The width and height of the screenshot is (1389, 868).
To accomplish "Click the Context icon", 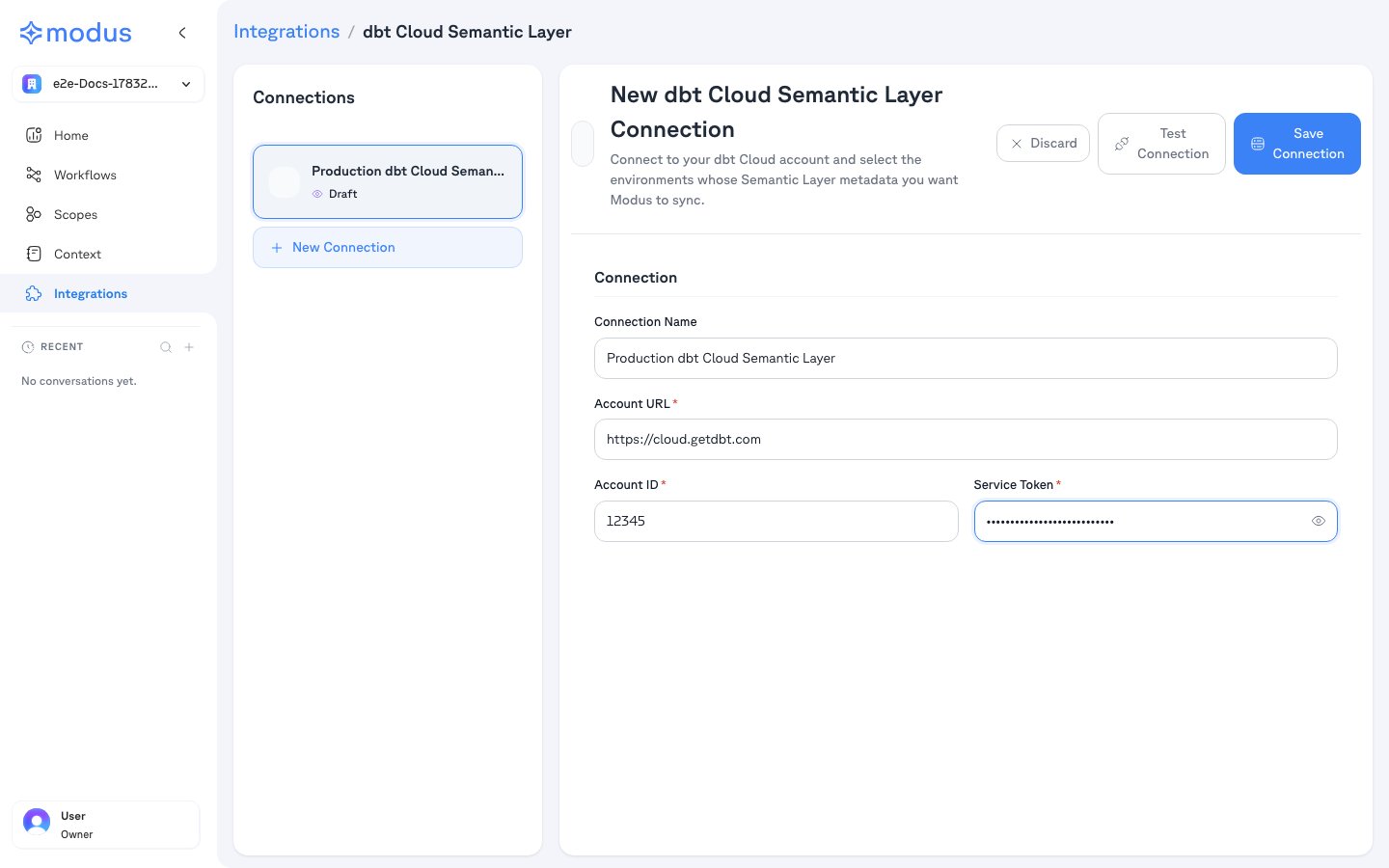I will click(34, 254).
